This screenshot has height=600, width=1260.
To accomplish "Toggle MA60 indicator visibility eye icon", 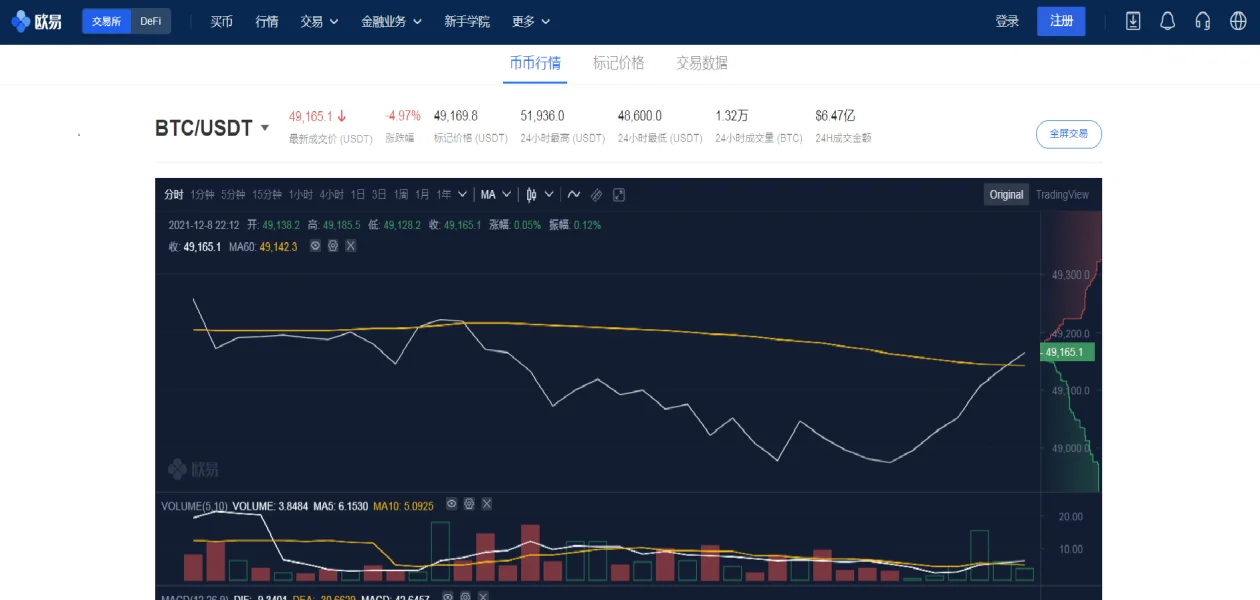I will (x=315, y=245).
